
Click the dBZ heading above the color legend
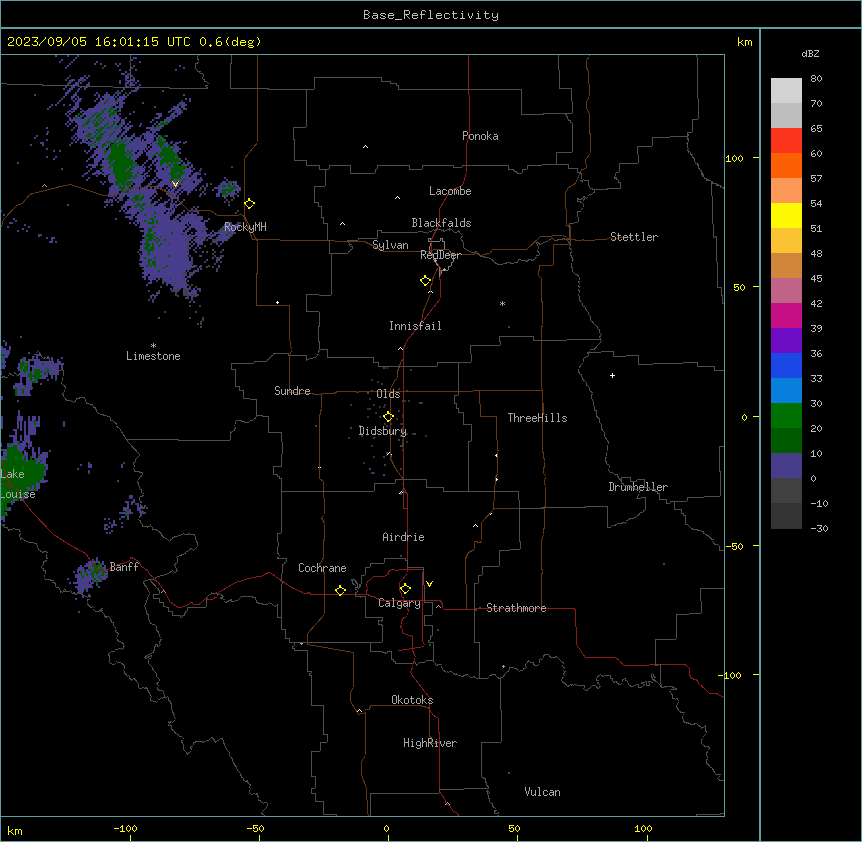pyautogui.click(x=810, y=53)
